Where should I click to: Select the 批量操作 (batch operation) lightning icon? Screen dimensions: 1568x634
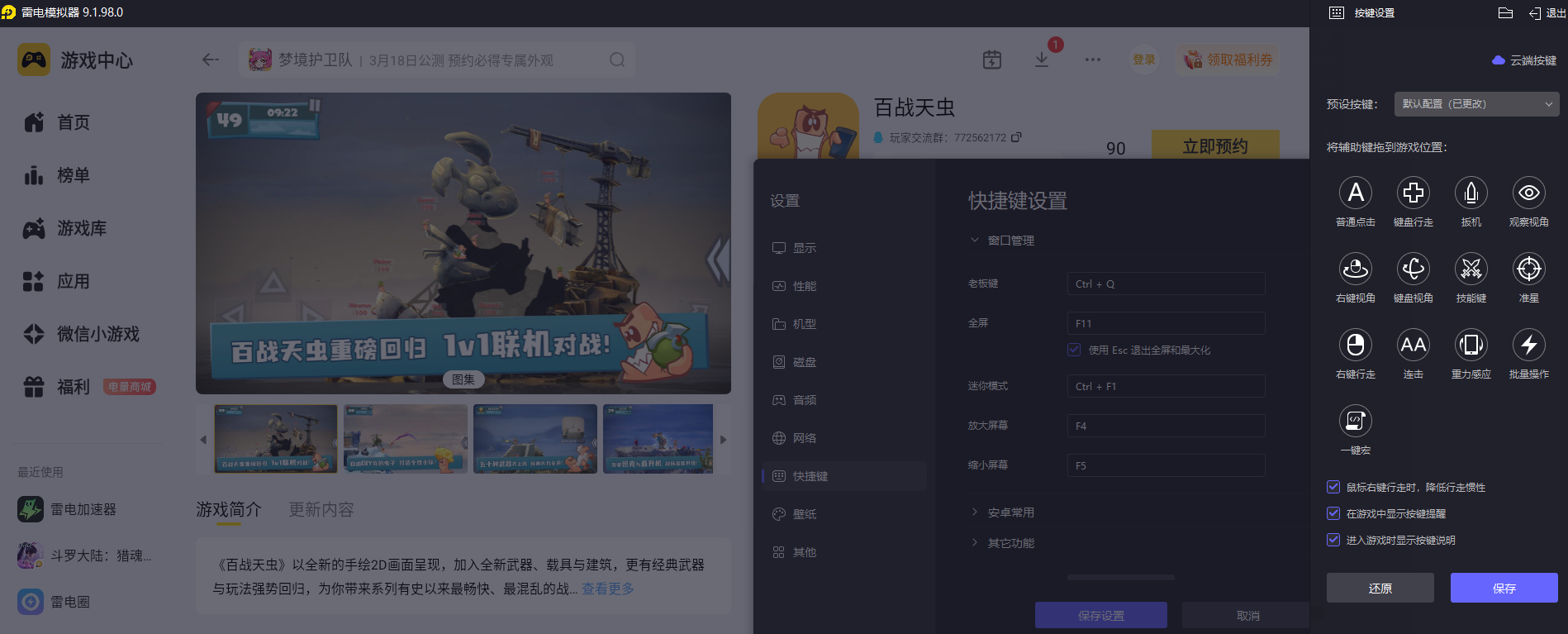(x=1529, y=345)
